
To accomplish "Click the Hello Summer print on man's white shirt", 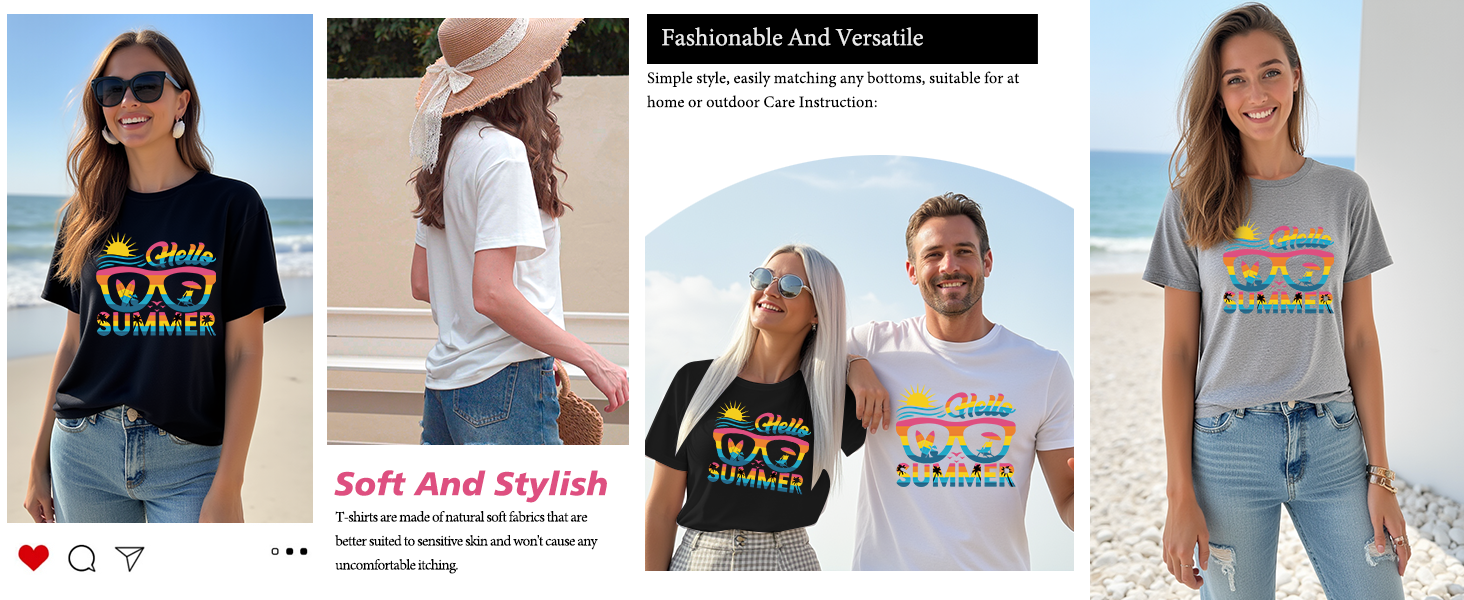I will click(x=955, y=437).
